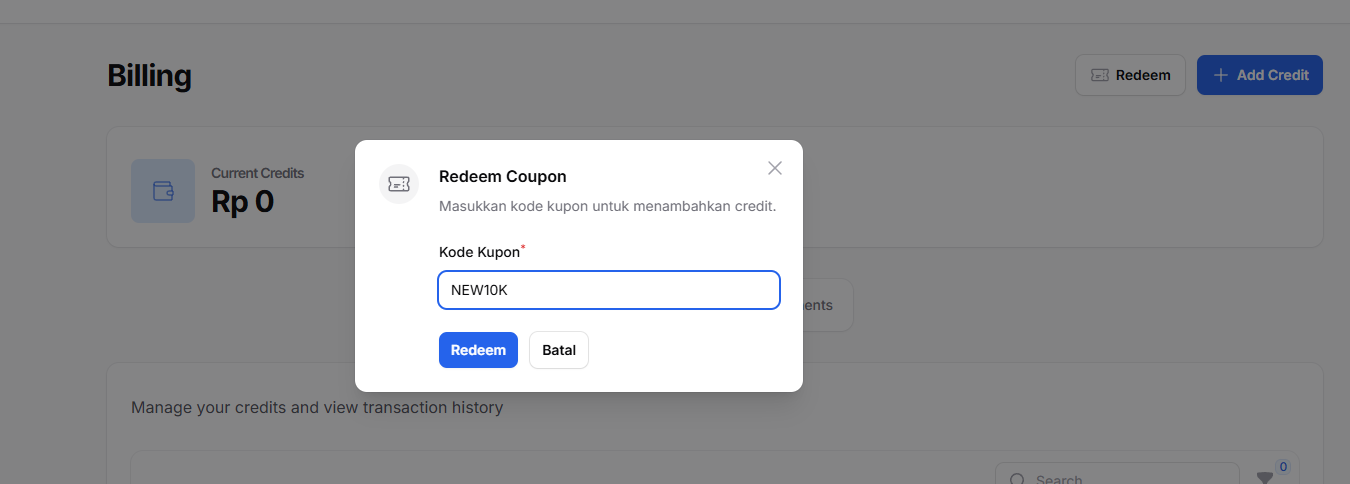This screenshot has height=484, width=1350.
Task: Click the Kode Kupon input field
Action: tap(608, 290)
